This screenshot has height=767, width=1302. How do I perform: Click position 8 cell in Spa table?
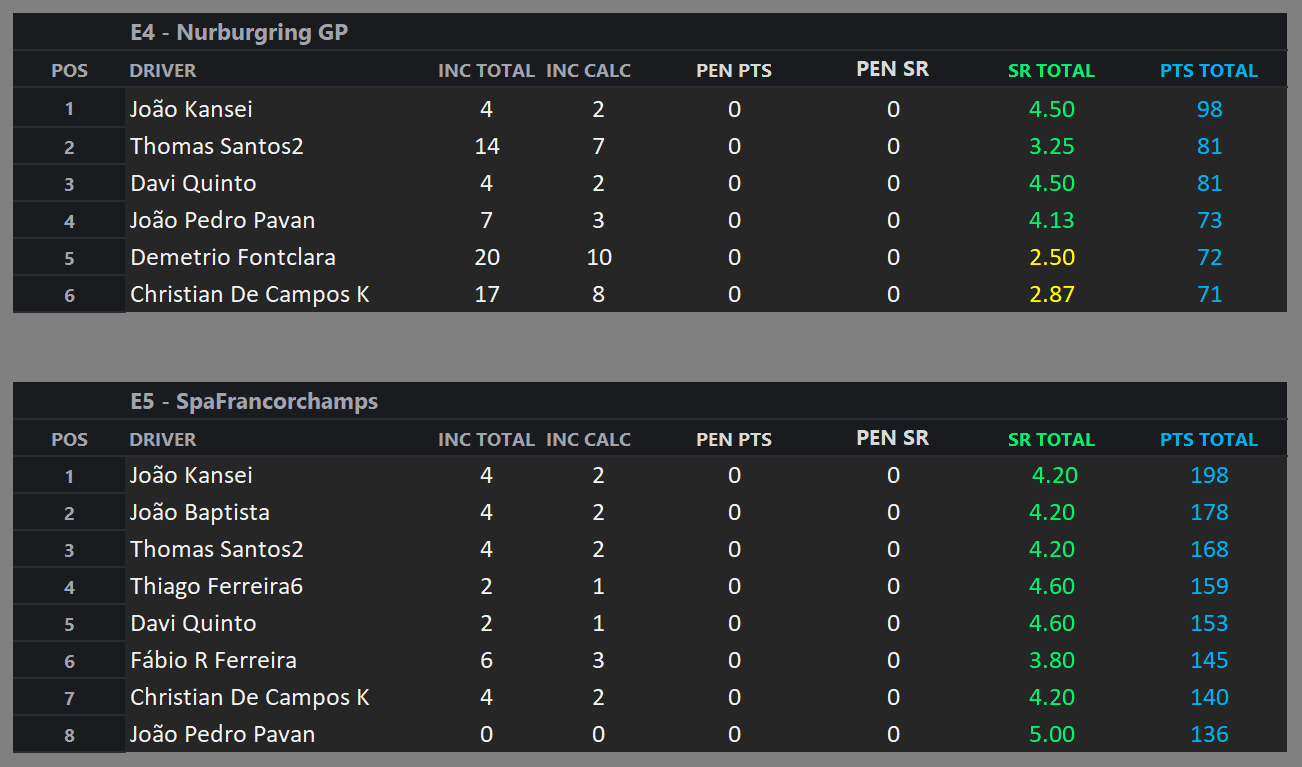point(69,735)
